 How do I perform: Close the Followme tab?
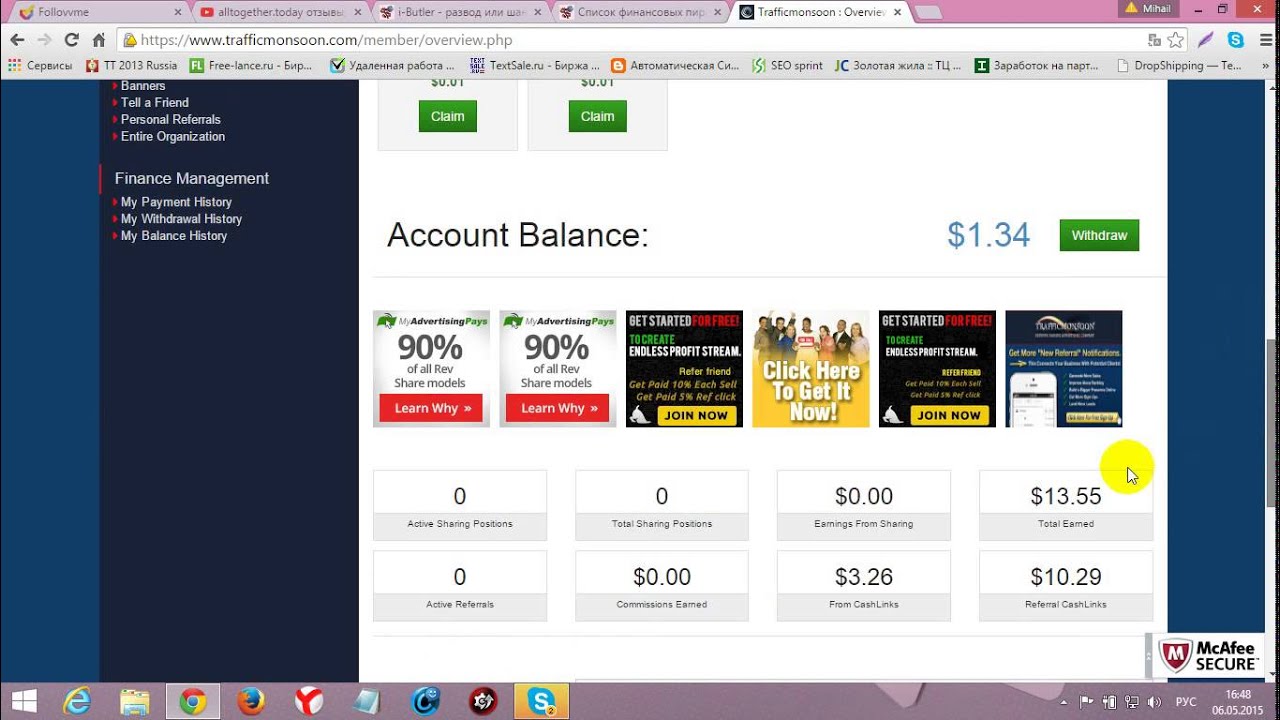pos(178,13)
